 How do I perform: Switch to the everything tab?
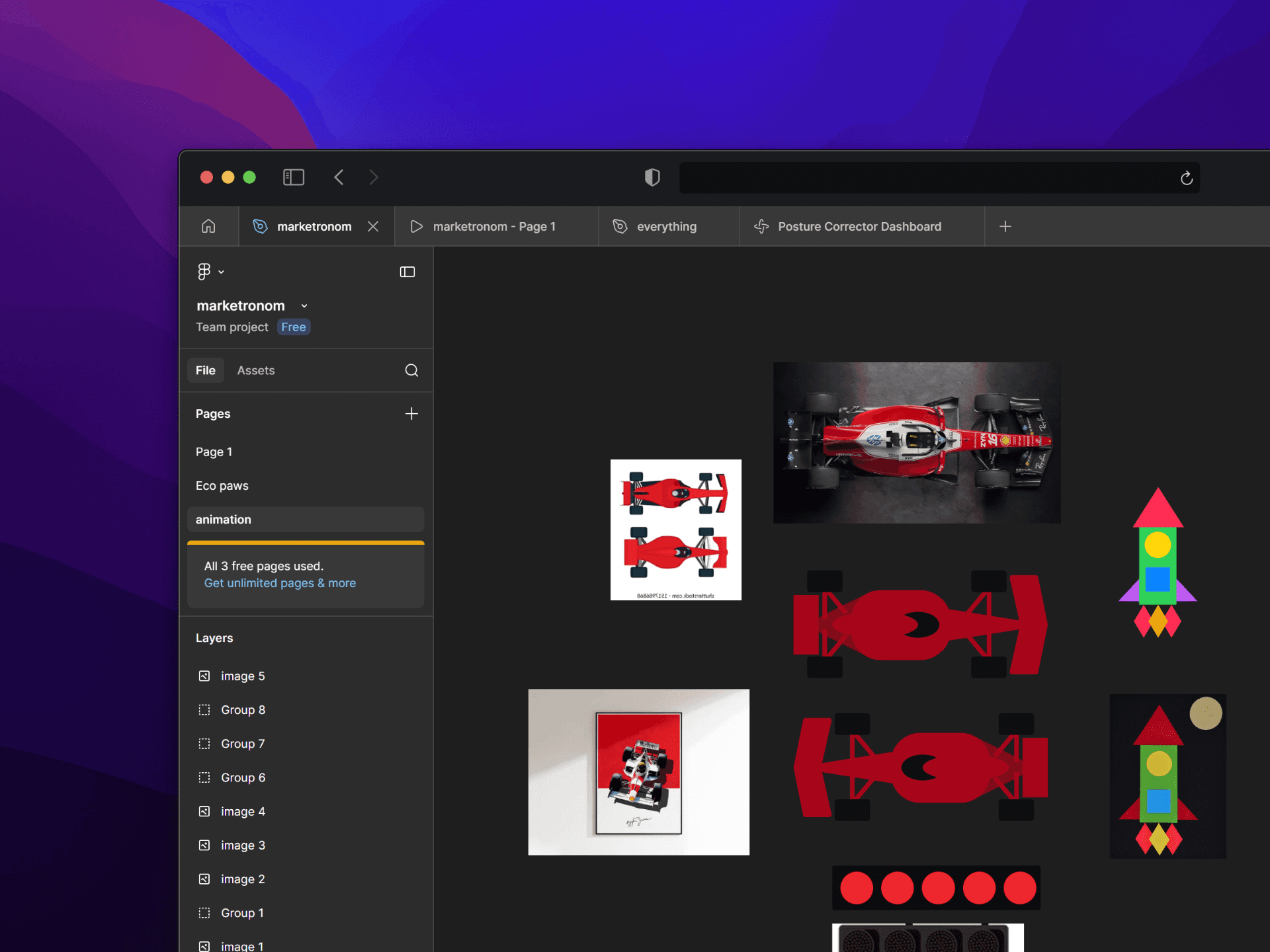pyautogui.click(x=669, y=226)
